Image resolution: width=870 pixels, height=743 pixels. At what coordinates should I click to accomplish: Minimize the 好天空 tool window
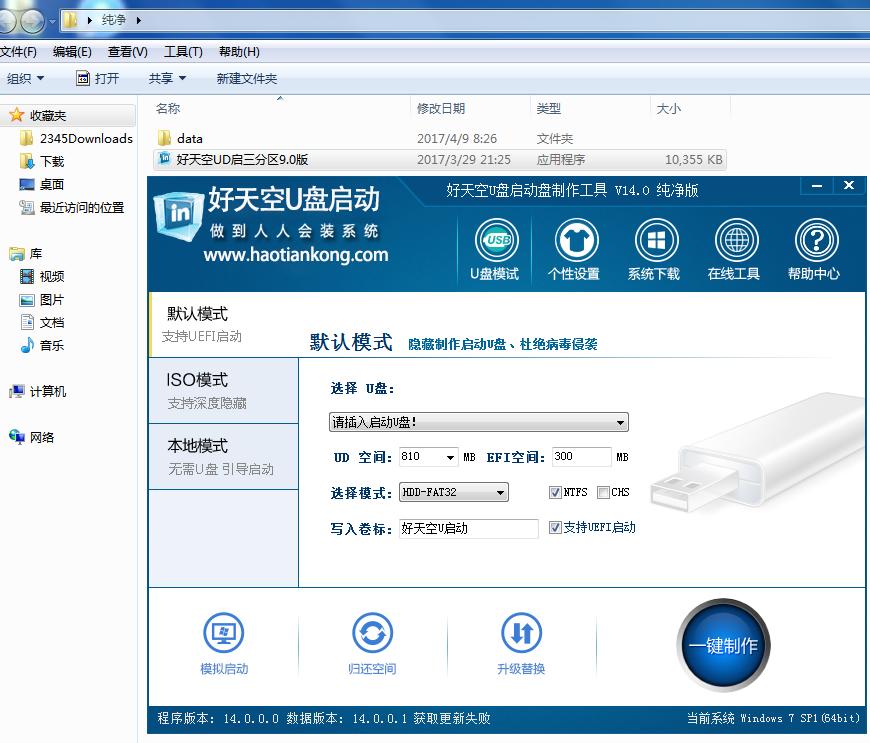pyautogui.click(x=817, y=186)
